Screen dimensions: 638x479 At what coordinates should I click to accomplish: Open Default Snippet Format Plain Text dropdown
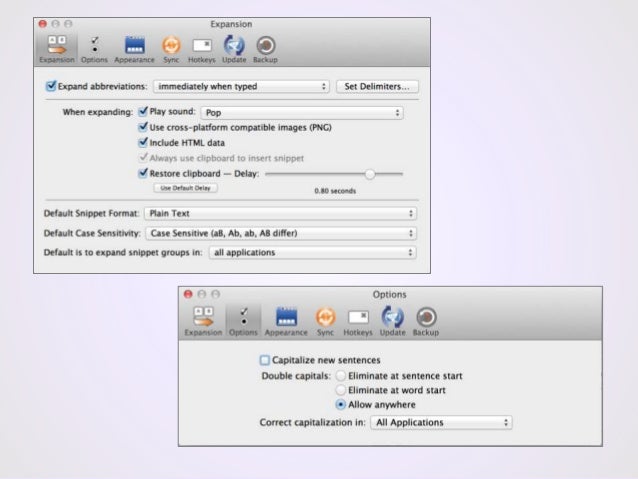pos(280,214)
